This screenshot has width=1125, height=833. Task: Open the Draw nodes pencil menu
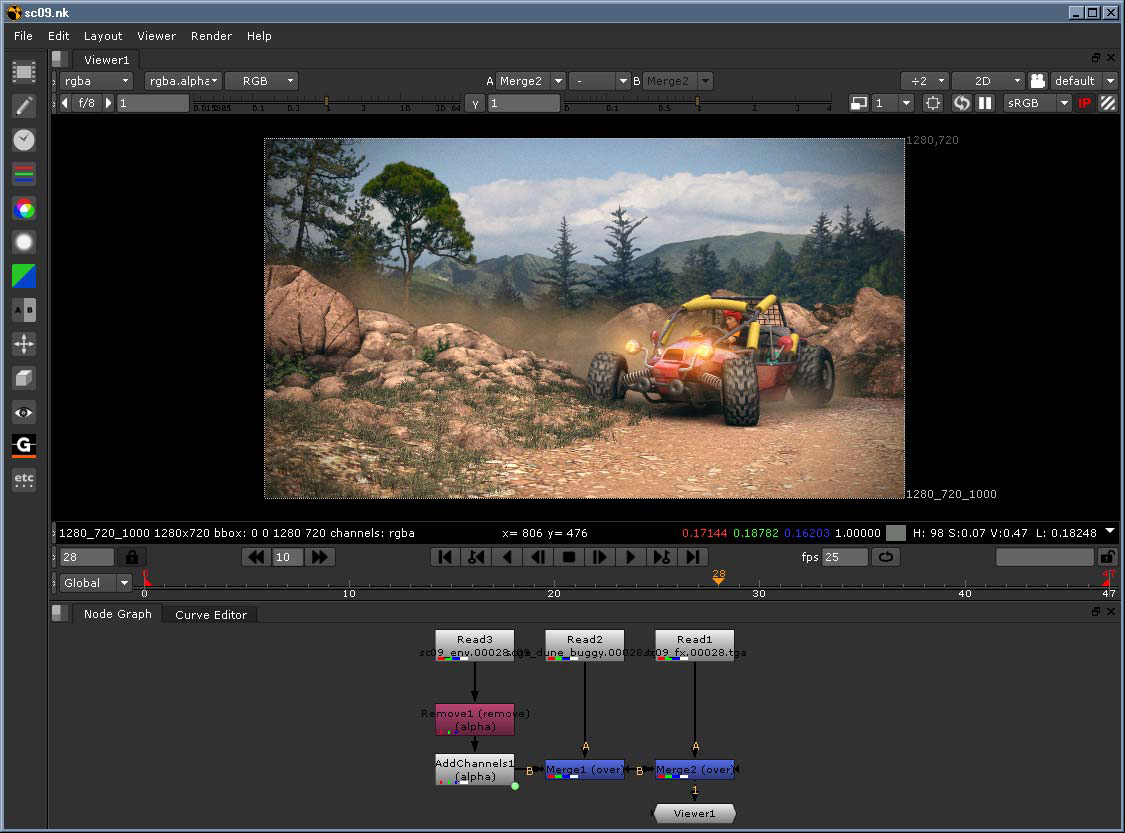(24, 106)
